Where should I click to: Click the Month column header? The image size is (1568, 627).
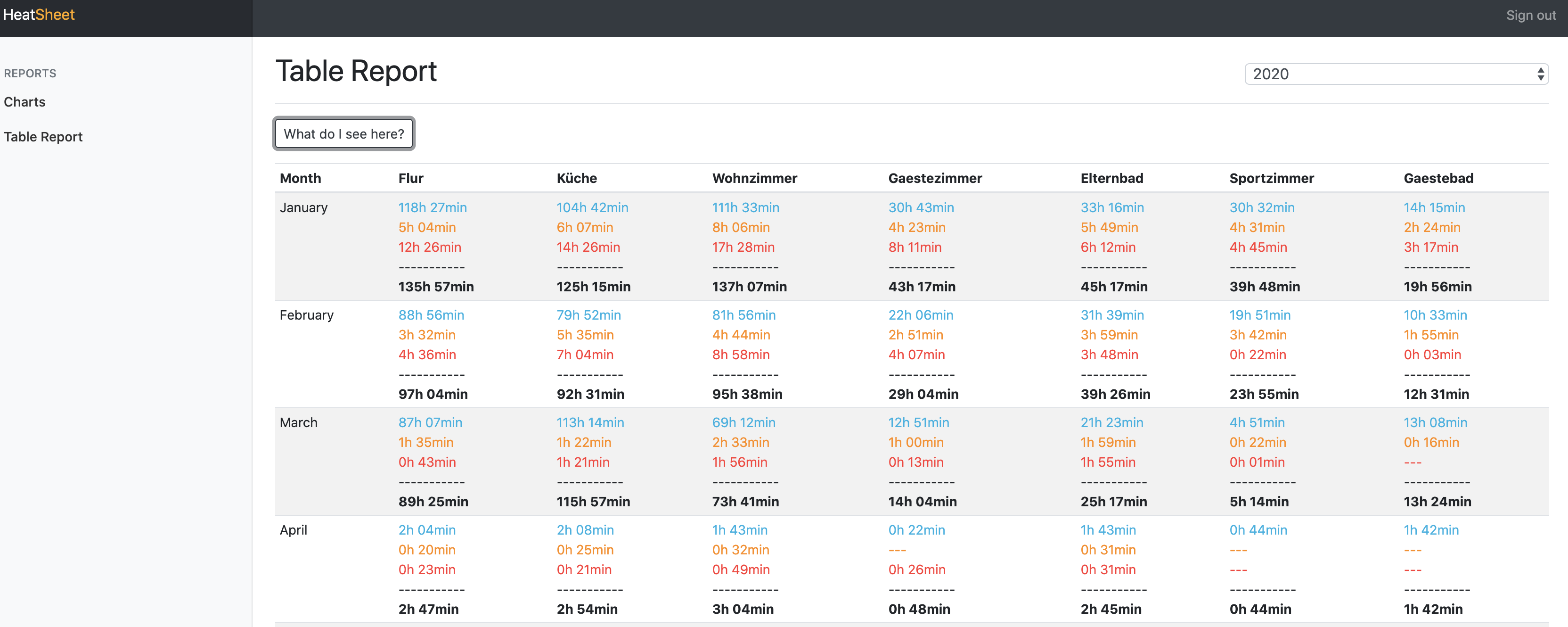pyautogui.click(x=300, y=178)
